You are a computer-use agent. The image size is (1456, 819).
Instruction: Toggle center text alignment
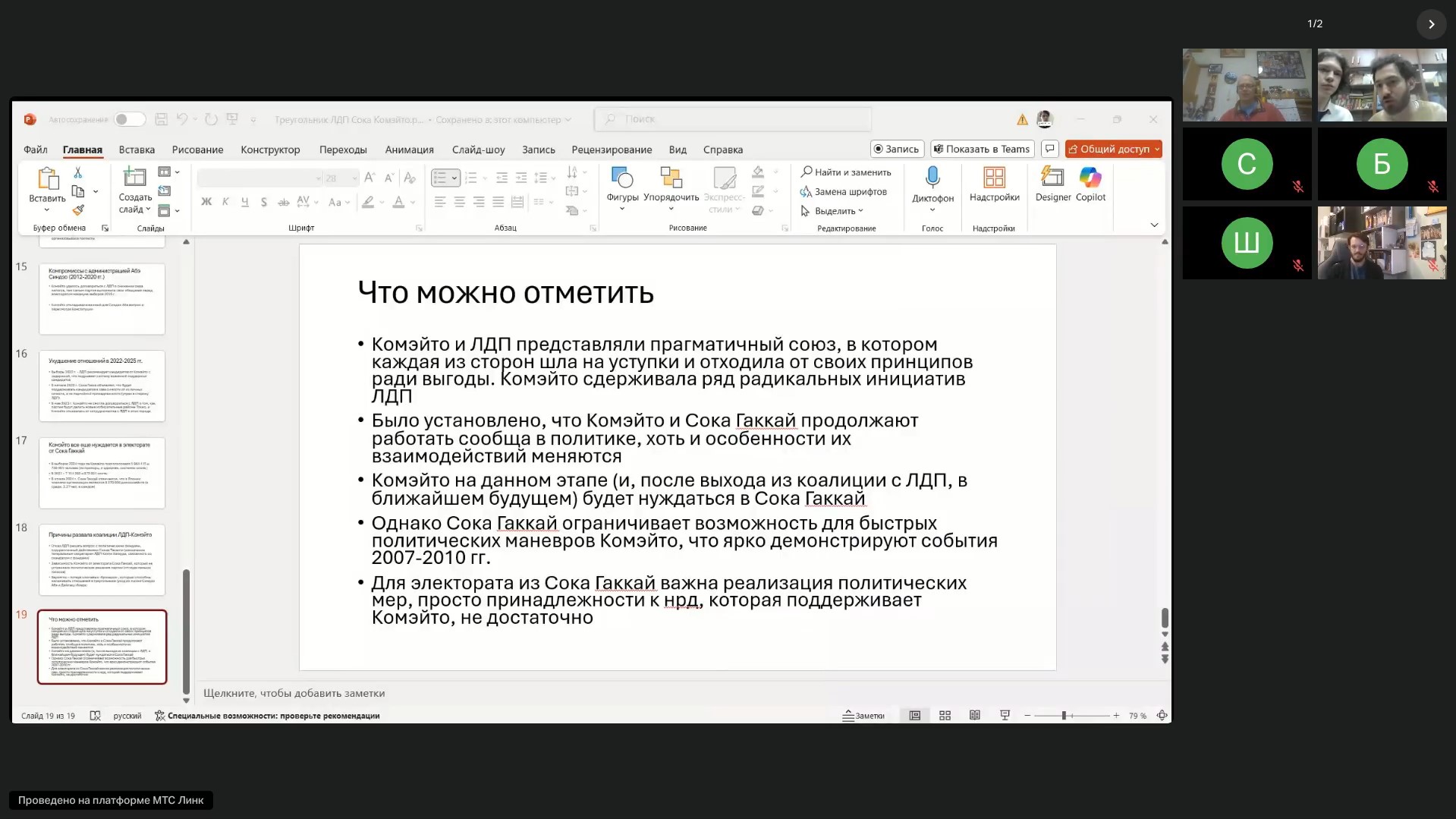point(459,202)
